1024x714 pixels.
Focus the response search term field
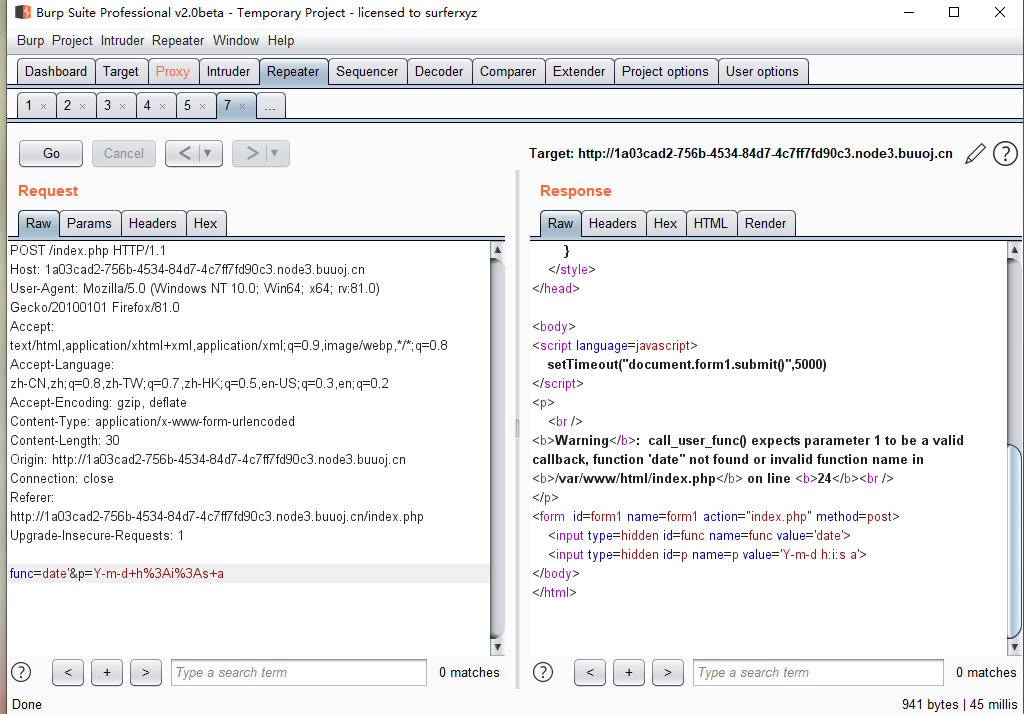coord(818,672)
